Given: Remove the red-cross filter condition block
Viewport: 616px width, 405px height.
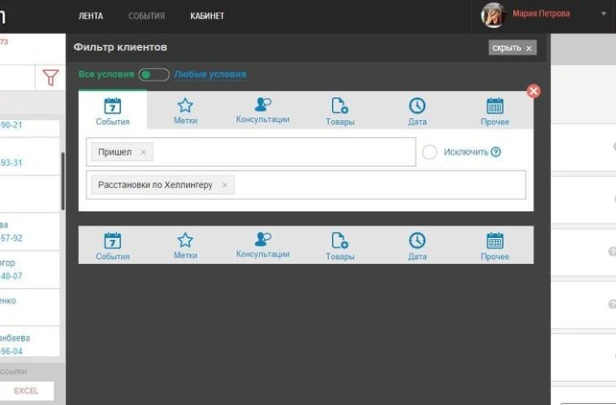Looking at the screenshot, I should (533, 91).
